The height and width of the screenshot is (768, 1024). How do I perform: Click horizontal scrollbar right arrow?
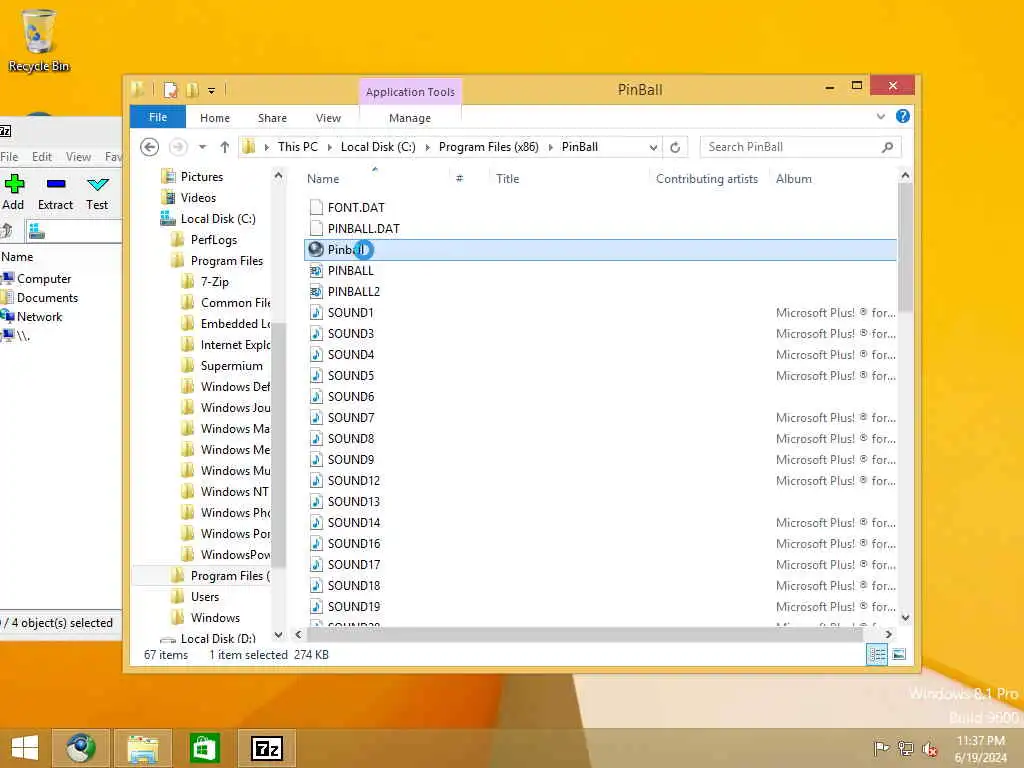coord(888,634)
